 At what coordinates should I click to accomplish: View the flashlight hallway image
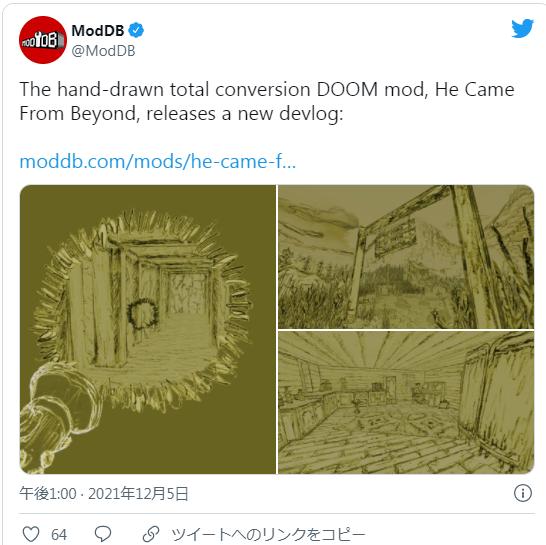(148, 329)
